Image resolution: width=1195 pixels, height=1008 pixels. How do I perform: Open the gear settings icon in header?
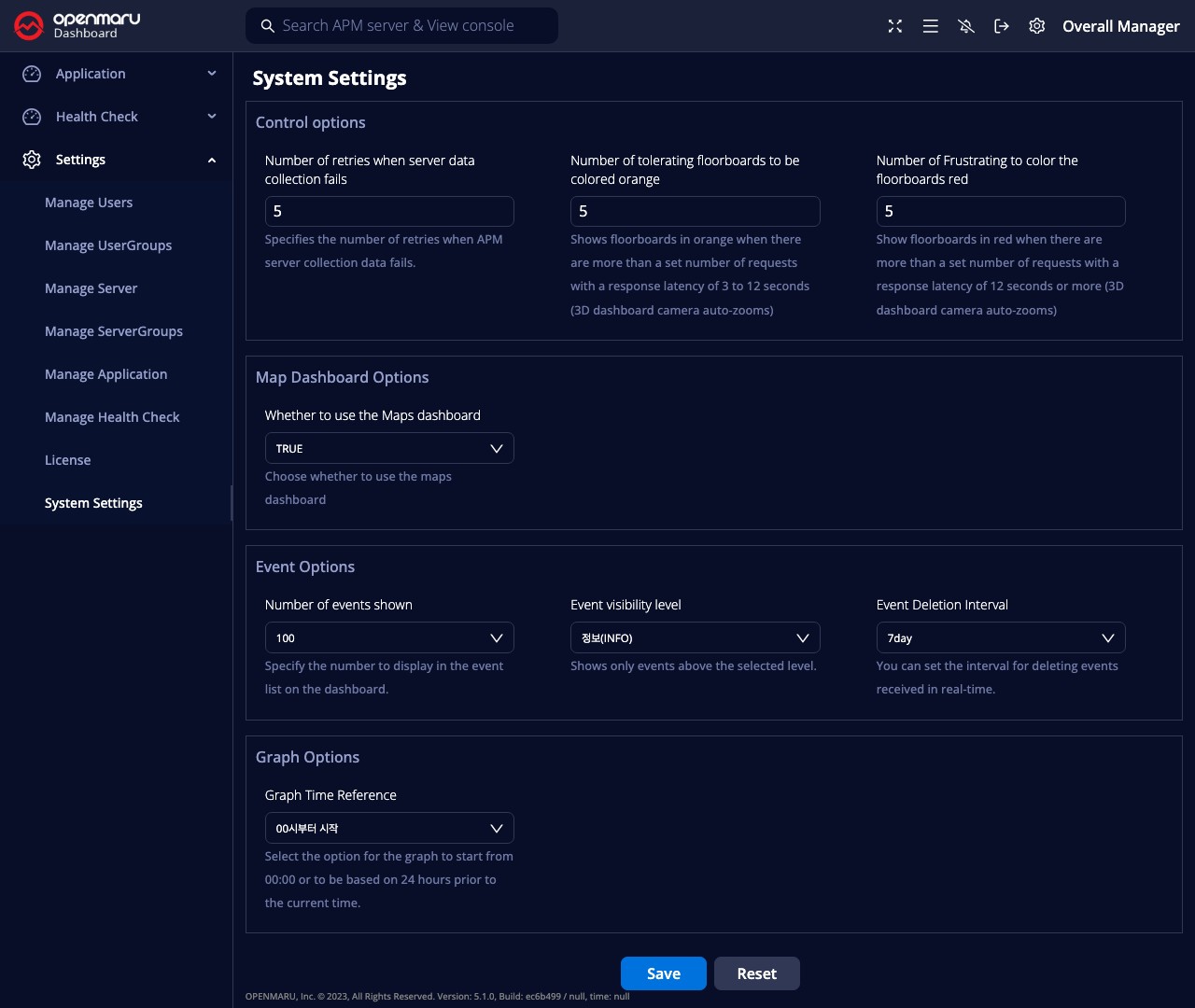[1036, 26]
